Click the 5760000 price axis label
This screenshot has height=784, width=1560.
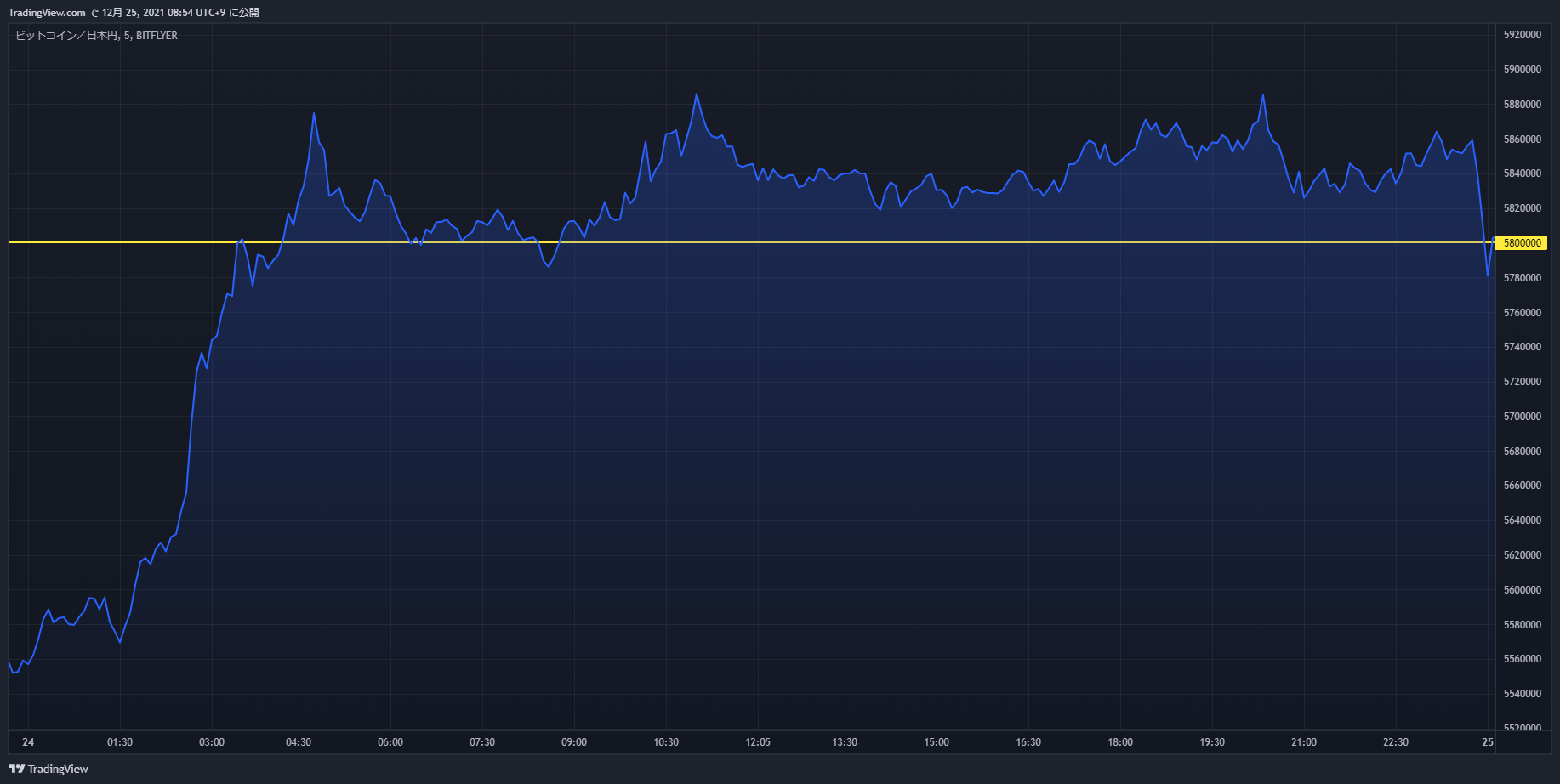click(1522, 313)
